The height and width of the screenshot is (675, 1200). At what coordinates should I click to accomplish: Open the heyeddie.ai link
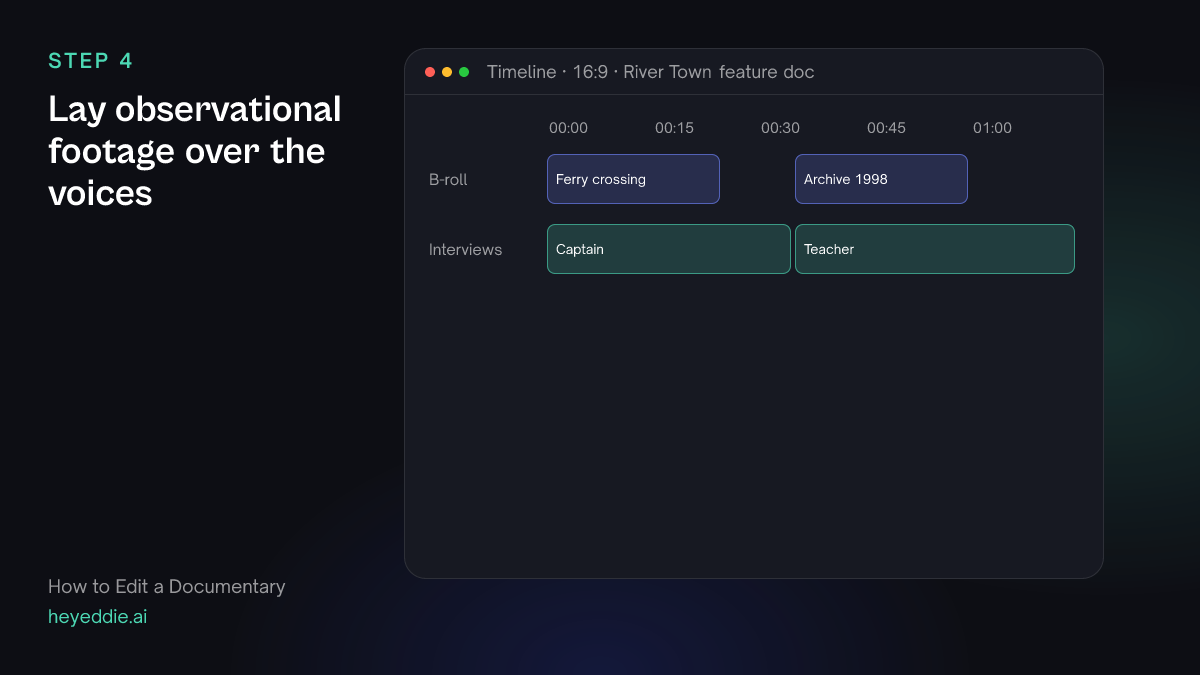[97, 617]
